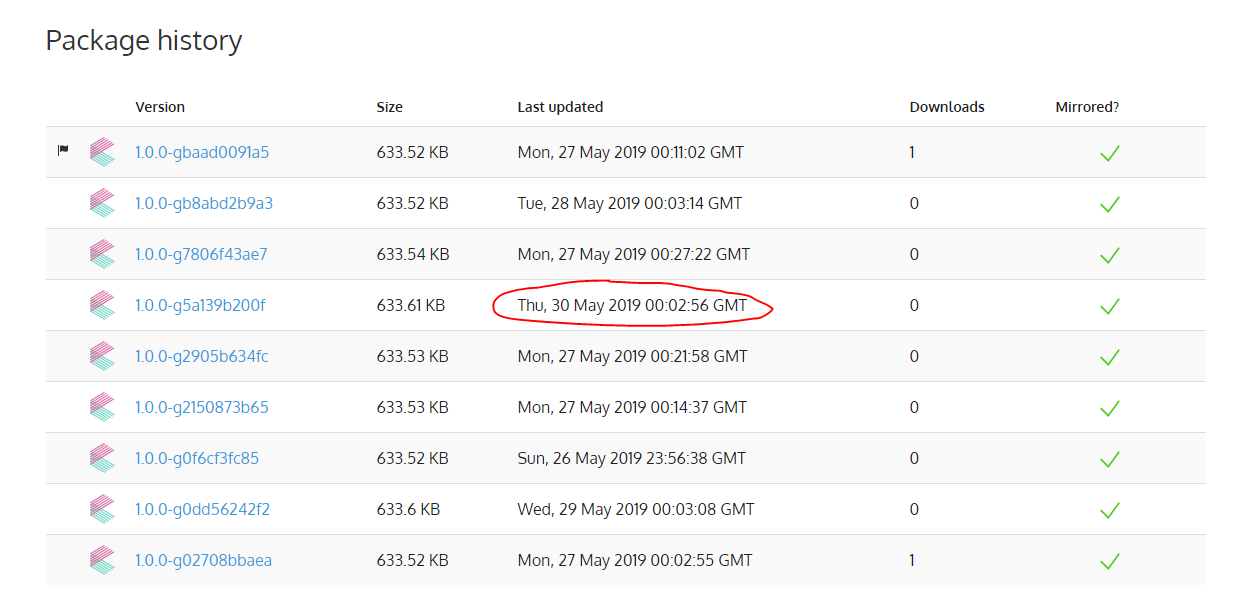
Task: Click the flag icon beside version 1.0.0-gbaad0091a5
Action: [x=63, y=151]
